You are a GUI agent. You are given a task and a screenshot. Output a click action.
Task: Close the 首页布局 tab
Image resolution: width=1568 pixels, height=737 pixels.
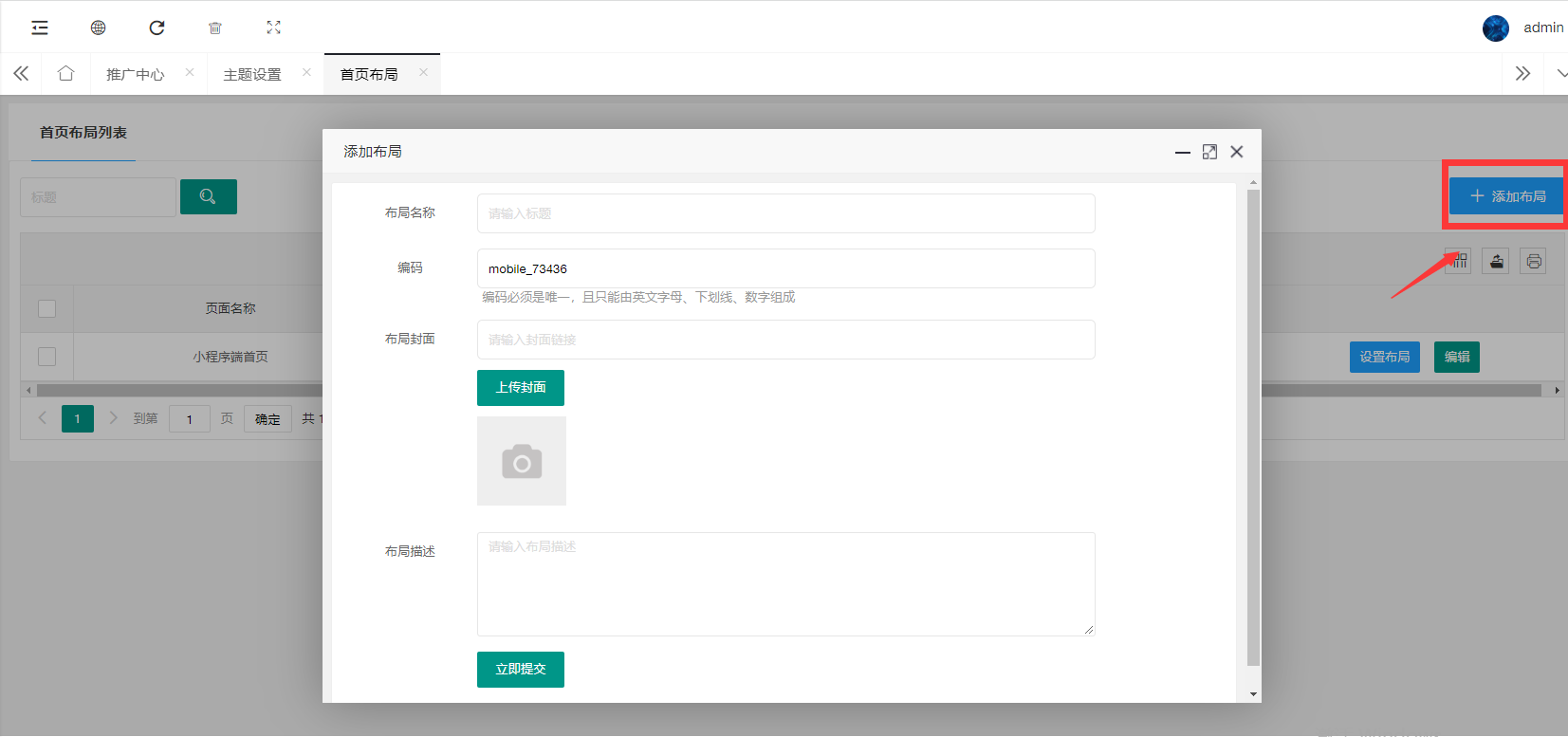[x=423, y=72]
